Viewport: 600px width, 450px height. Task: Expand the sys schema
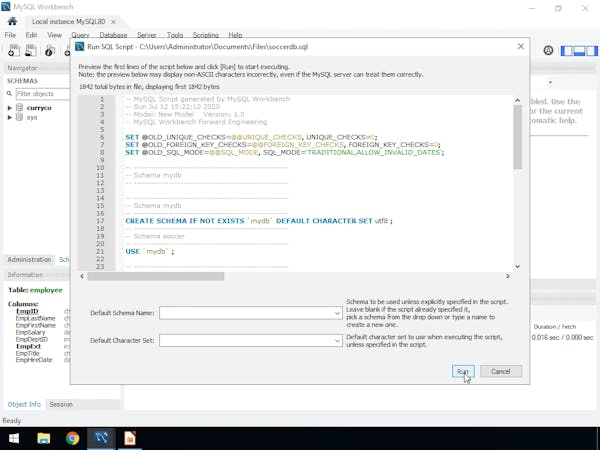pos(10,117)
